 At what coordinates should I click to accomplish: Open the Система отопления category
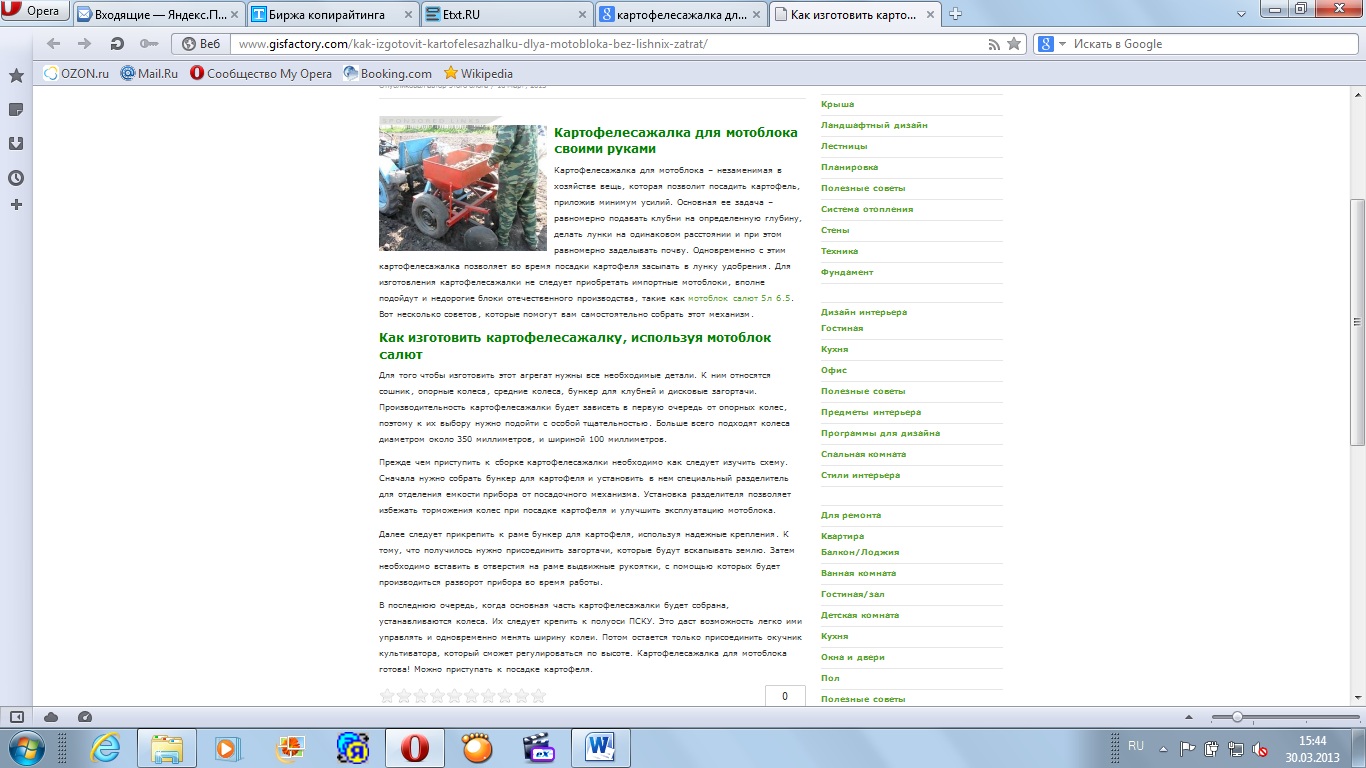point(867,209)
